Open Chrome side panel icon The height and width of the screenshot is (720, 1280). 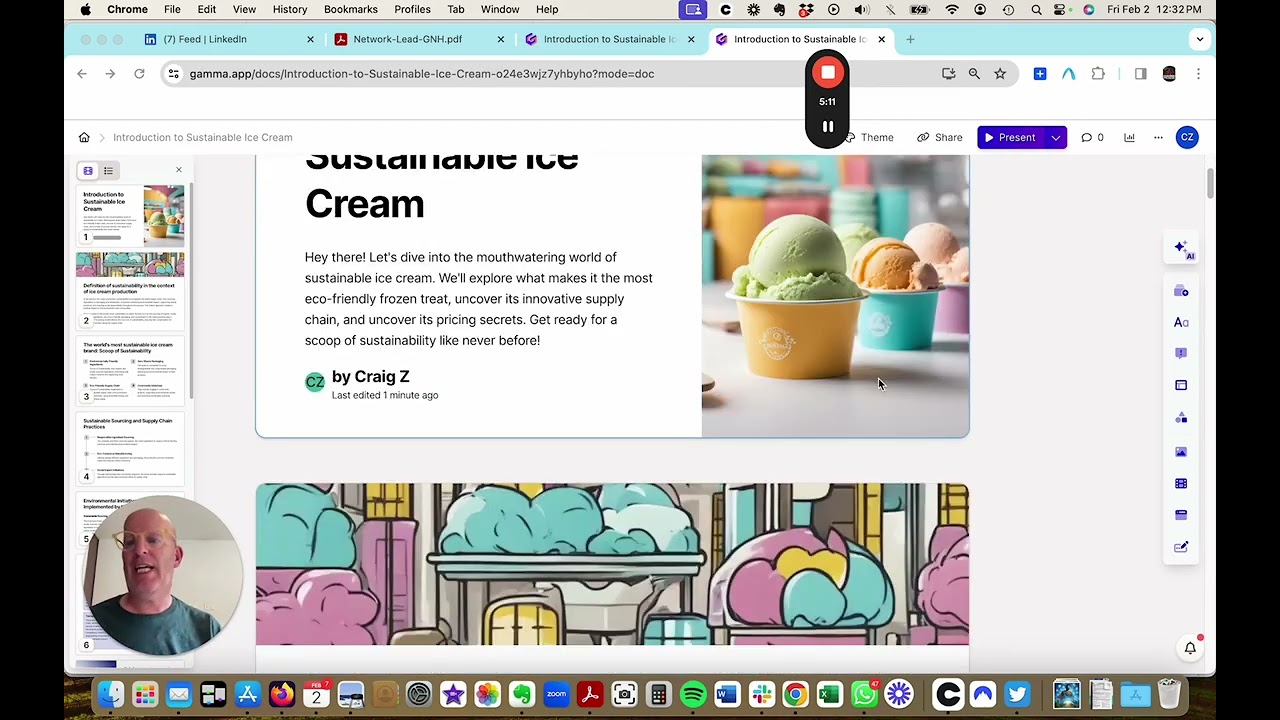[1141, 73]
